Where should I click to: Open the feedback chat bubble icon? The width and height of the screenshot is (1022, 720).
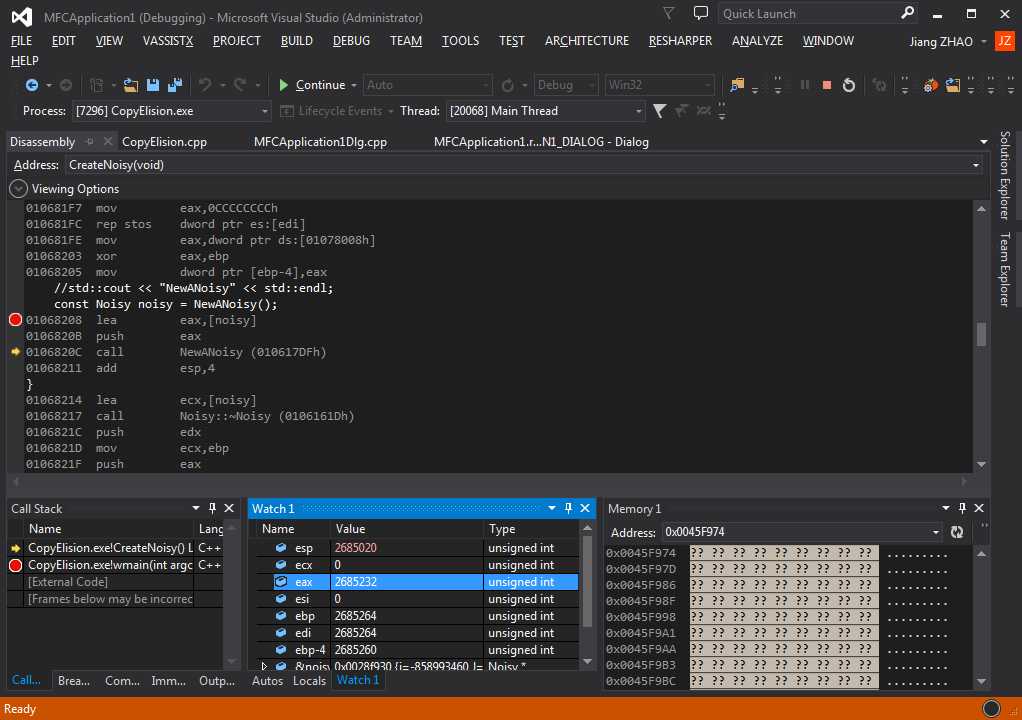(x=701, y=14)
